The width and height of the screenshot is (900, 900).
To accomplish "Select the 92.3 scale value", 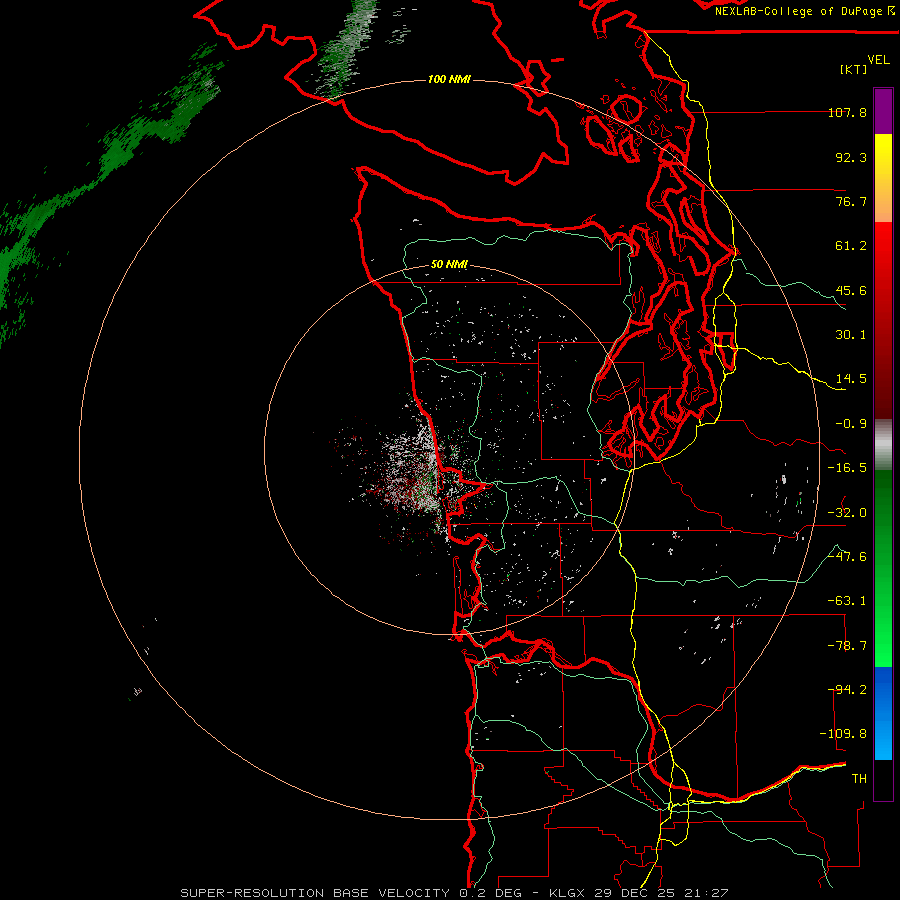I will 851,157.
